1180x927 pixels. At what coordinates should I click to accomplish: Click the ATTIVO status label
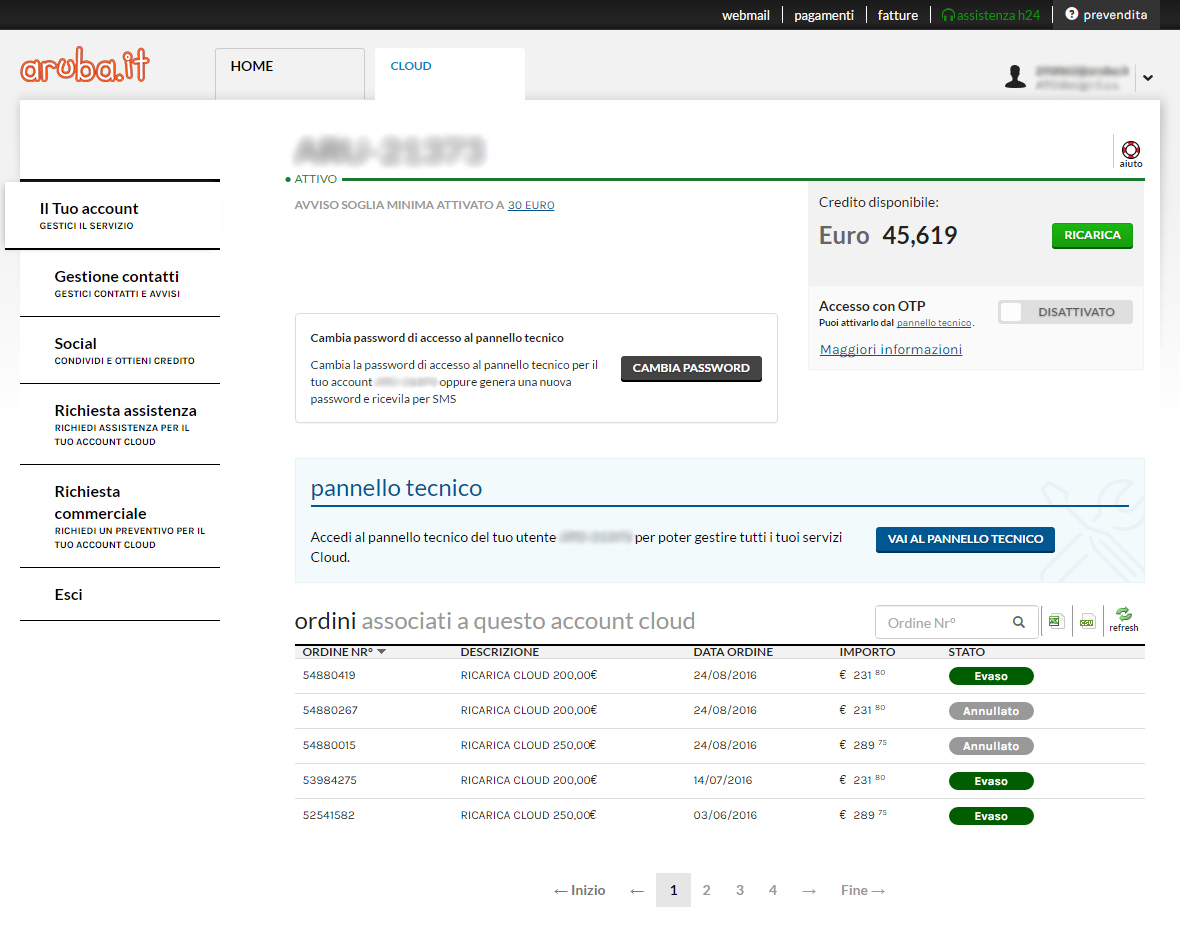pyautogui.click(x=315, y=179)
